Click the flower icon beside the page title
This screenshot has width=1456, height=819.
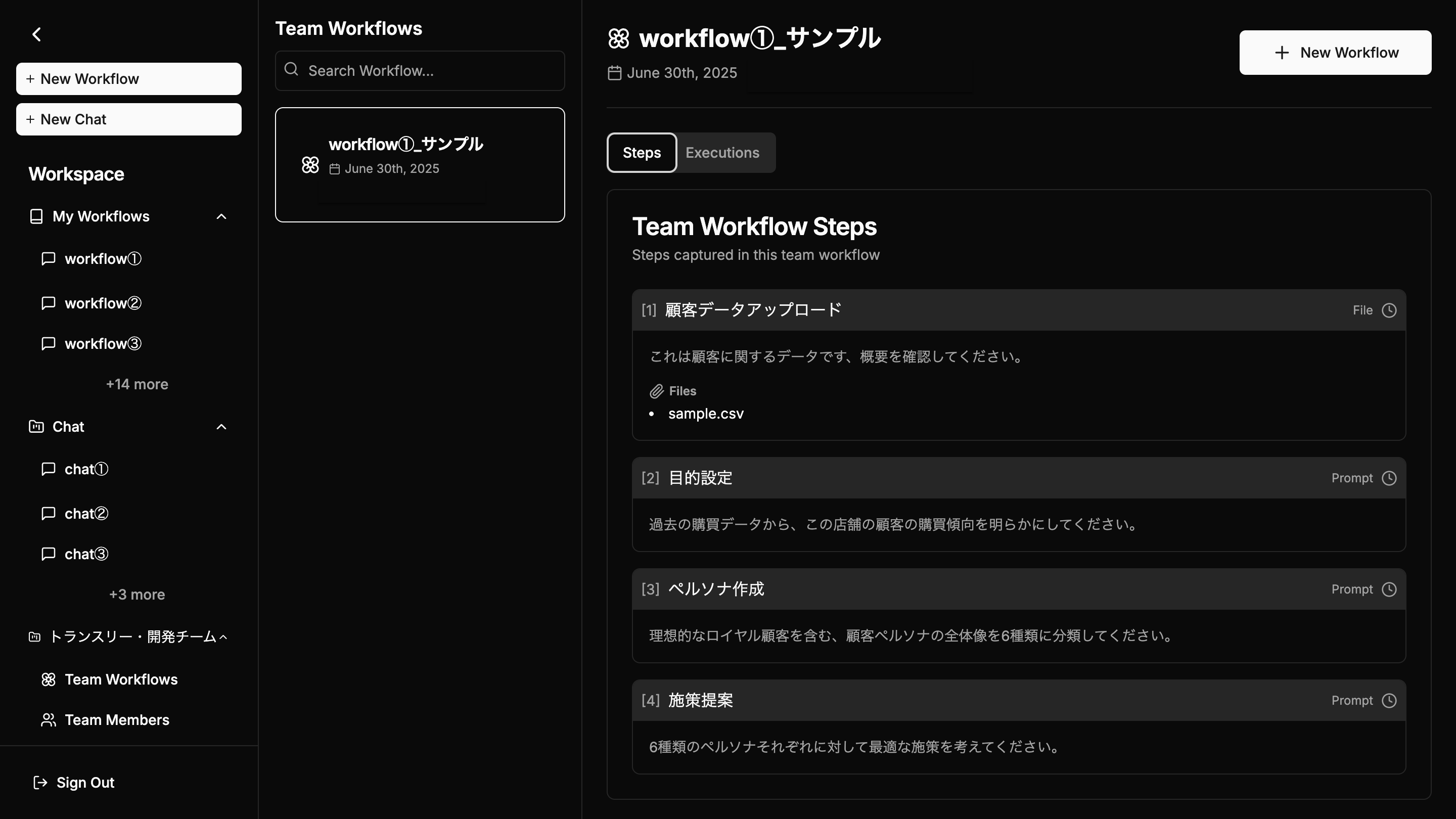click(618, 39)
